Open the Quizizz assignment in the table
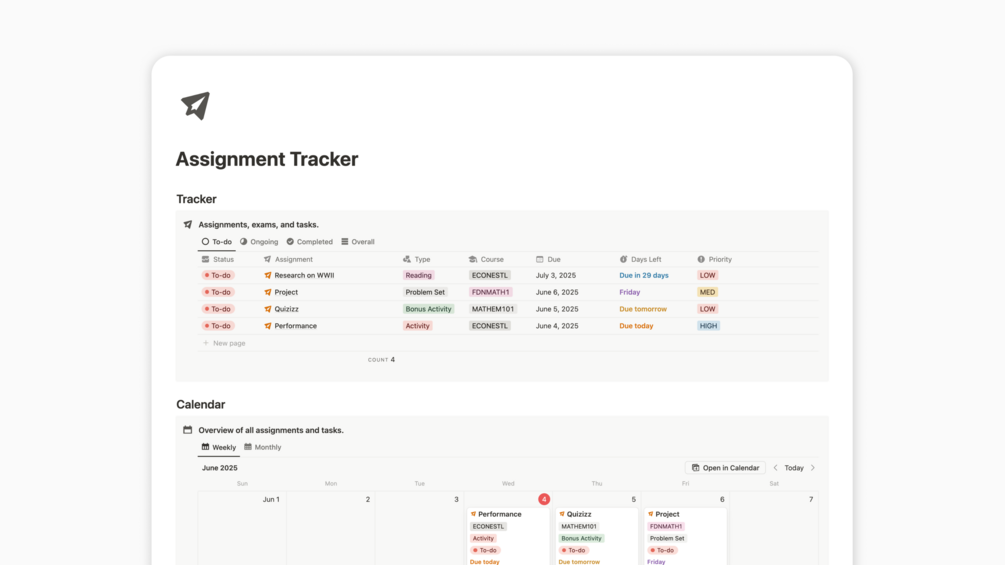 287,309
